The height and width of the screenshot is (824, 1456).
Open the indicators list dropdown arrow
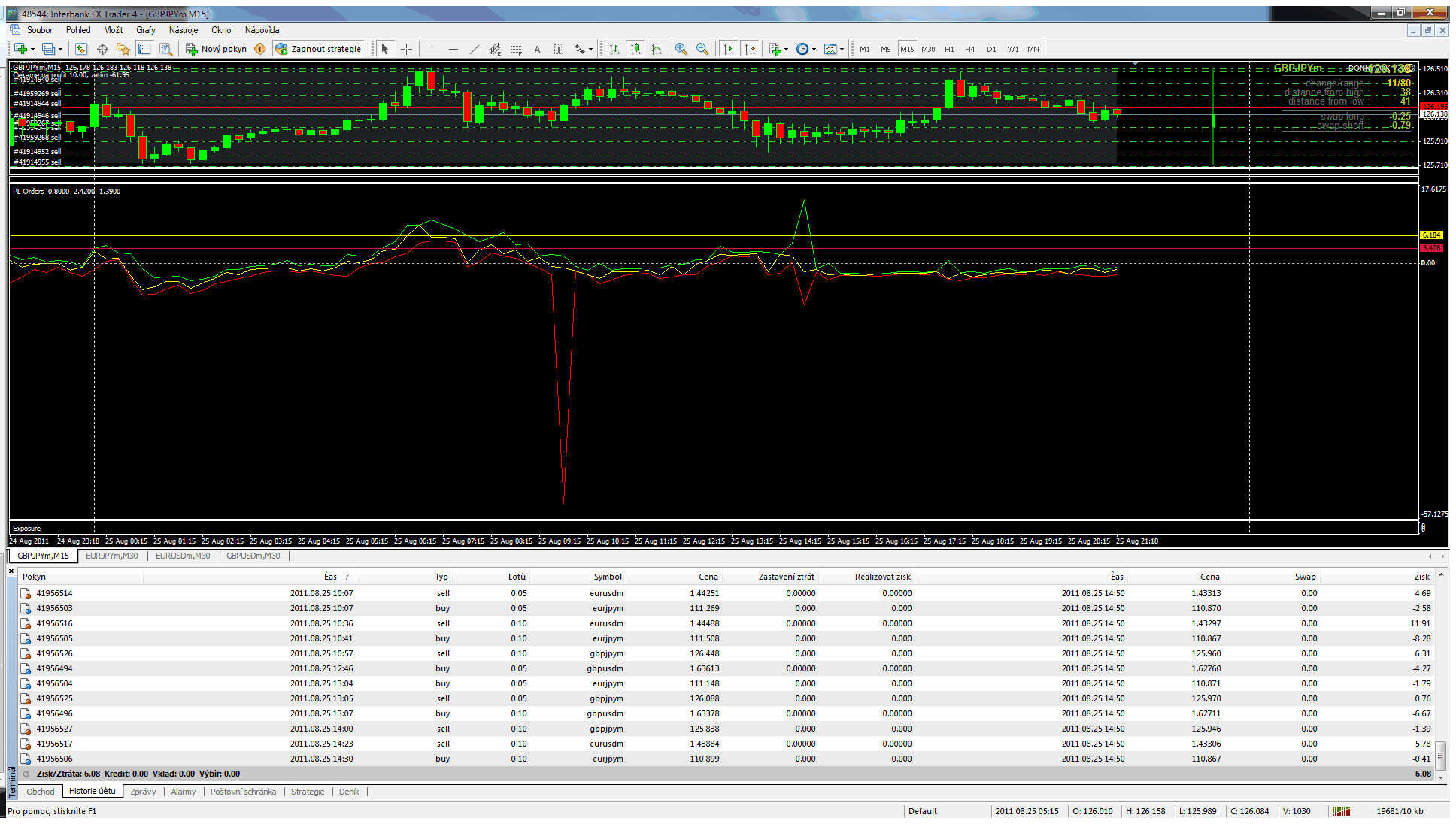coord(786,50)
